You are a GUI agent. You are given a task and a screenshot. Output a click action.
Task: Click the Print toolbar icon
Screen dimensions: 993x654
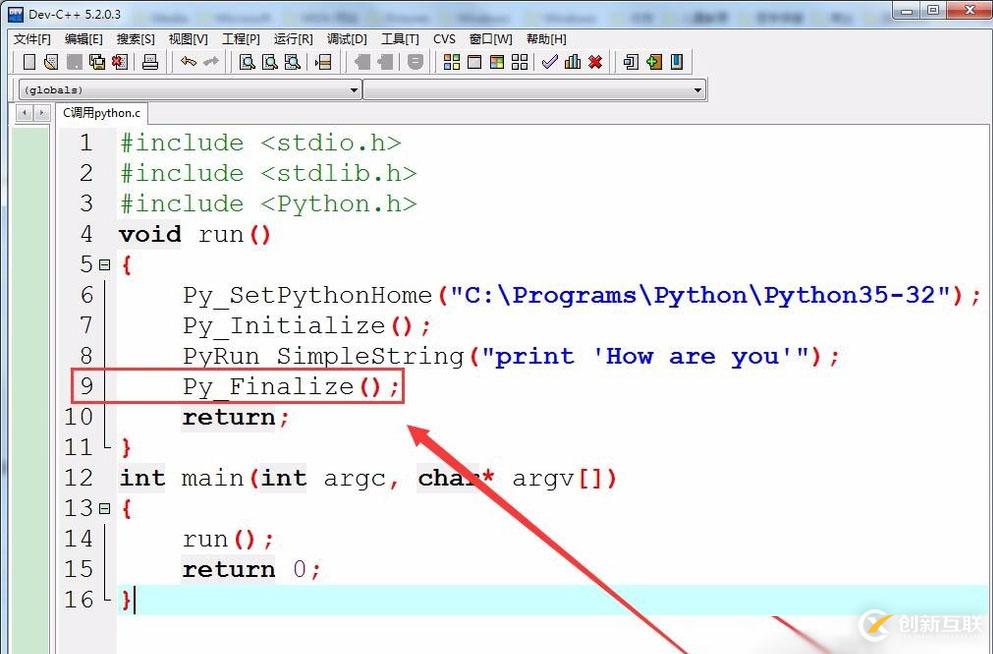coord(150,62)
